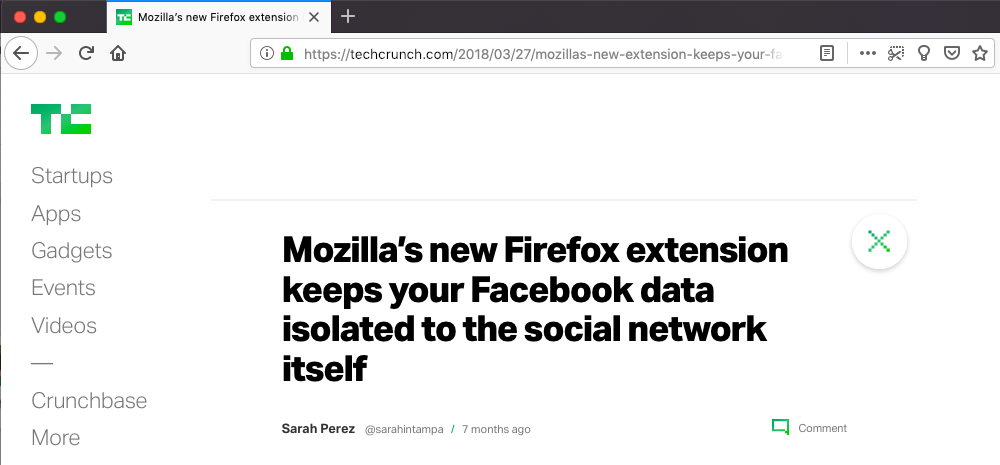Open a new tab

point(348,17)
